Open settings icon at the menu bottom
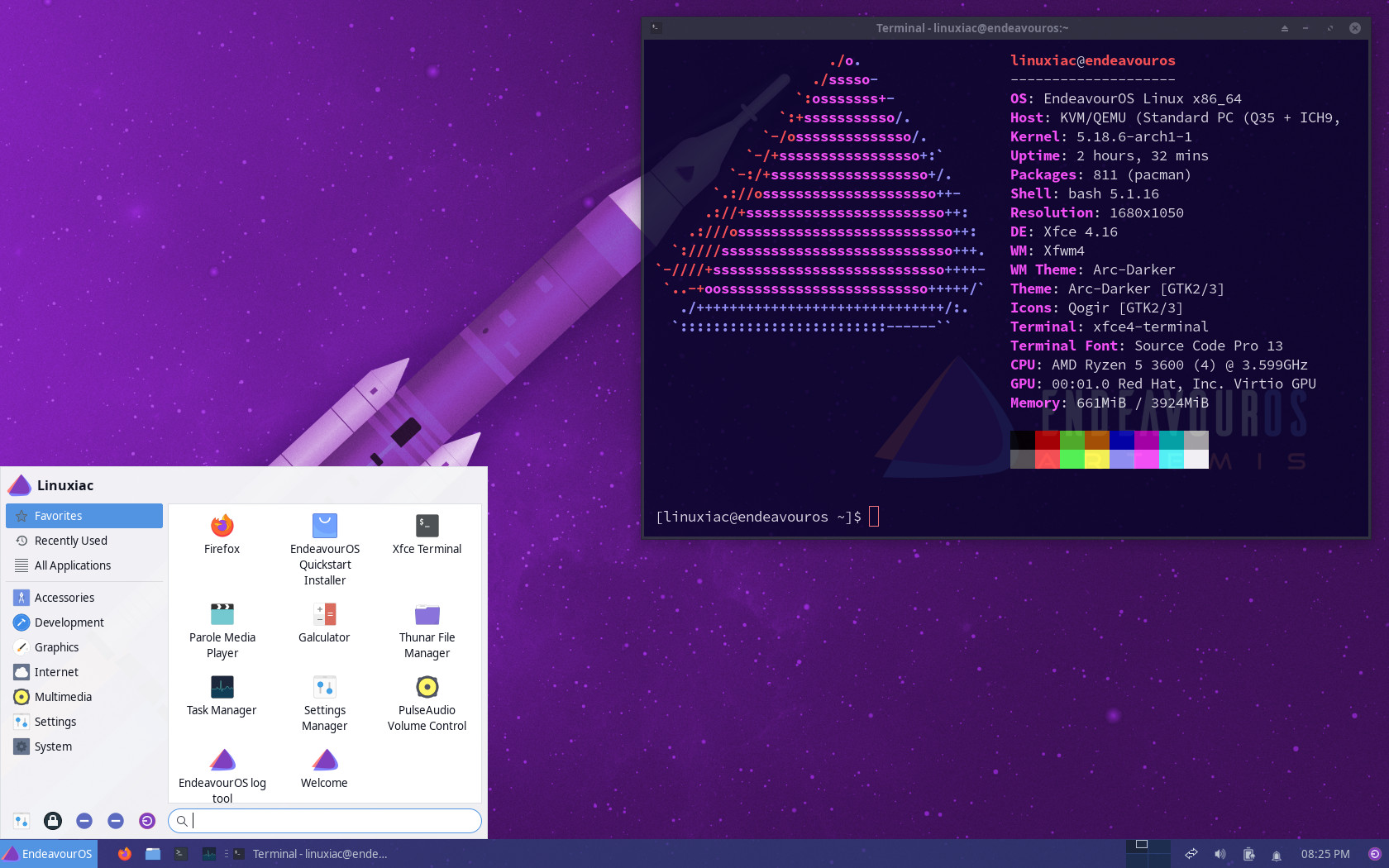Viewport: 1389px width, 868px height. coord(21,821)
